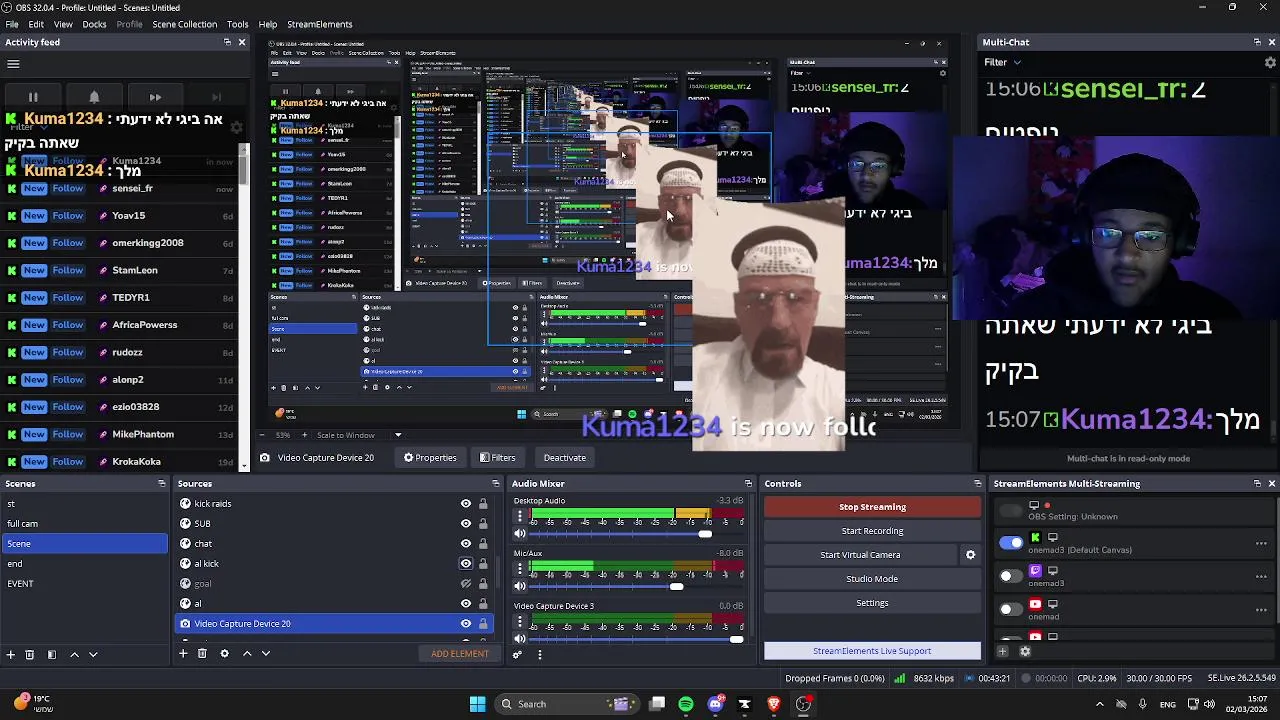The image size is (1280, 720).
Task: Undock the Scenes panel
Action: click(x=162, y=484)
